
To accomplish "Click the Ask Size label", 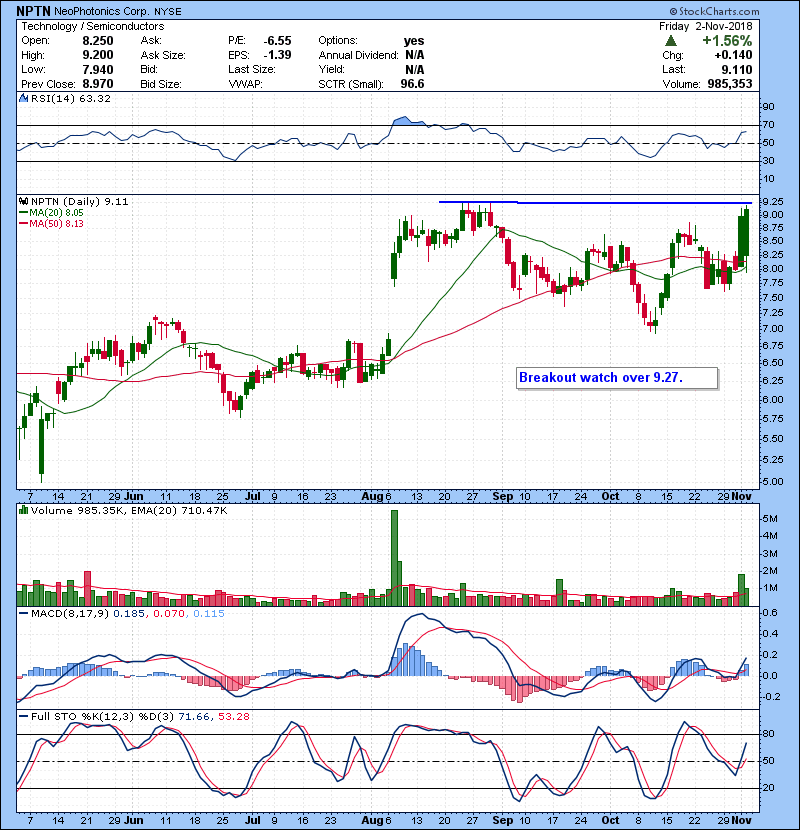I will [163, 55].
